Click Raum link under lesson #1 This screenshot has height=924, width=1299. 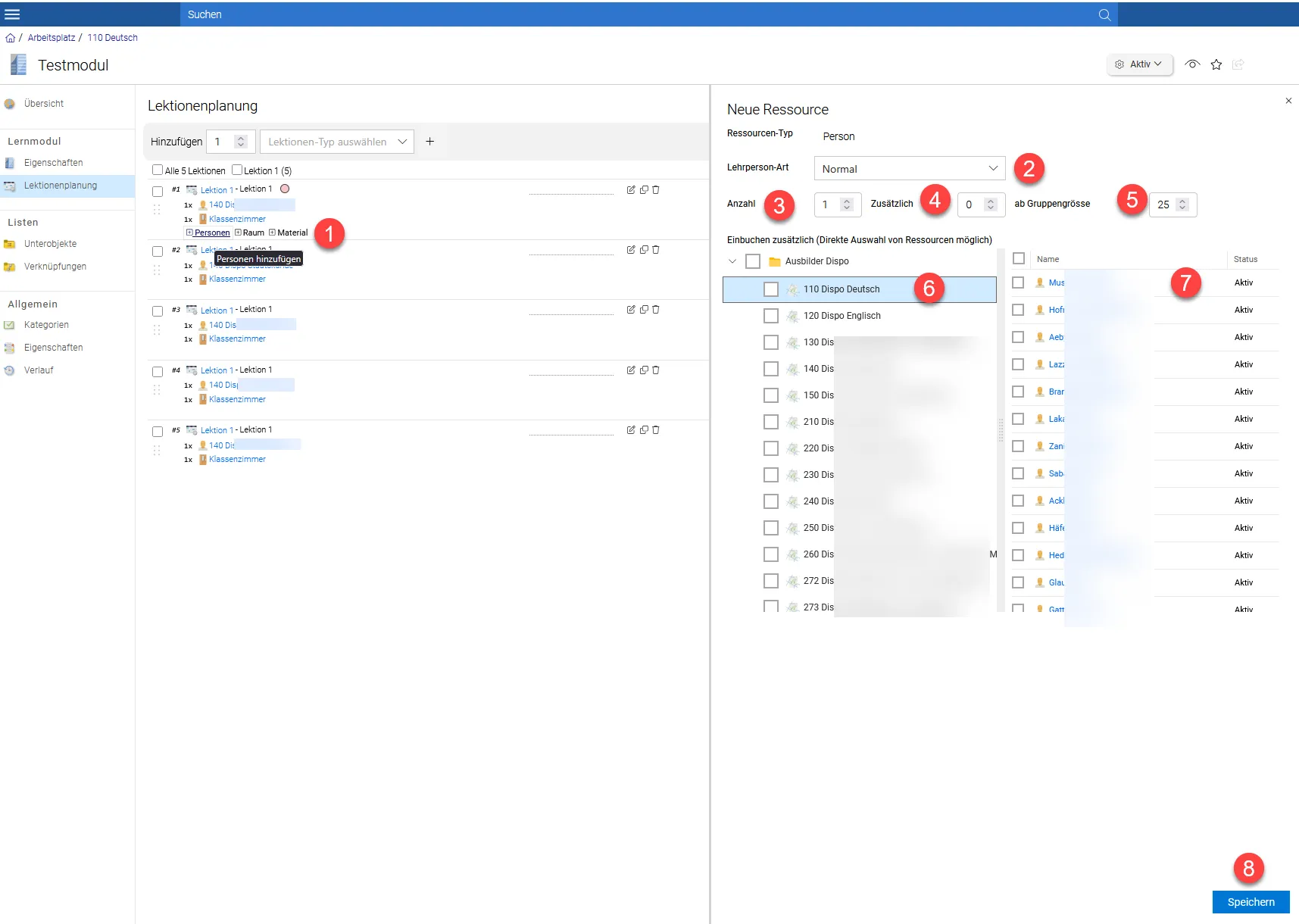tap(254, 233)
